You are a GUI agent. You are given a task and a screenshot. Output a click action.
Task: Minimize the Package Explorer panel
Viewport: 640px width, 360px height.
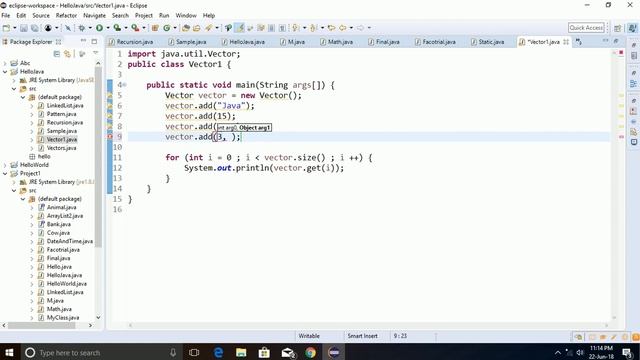click(83, 41)
